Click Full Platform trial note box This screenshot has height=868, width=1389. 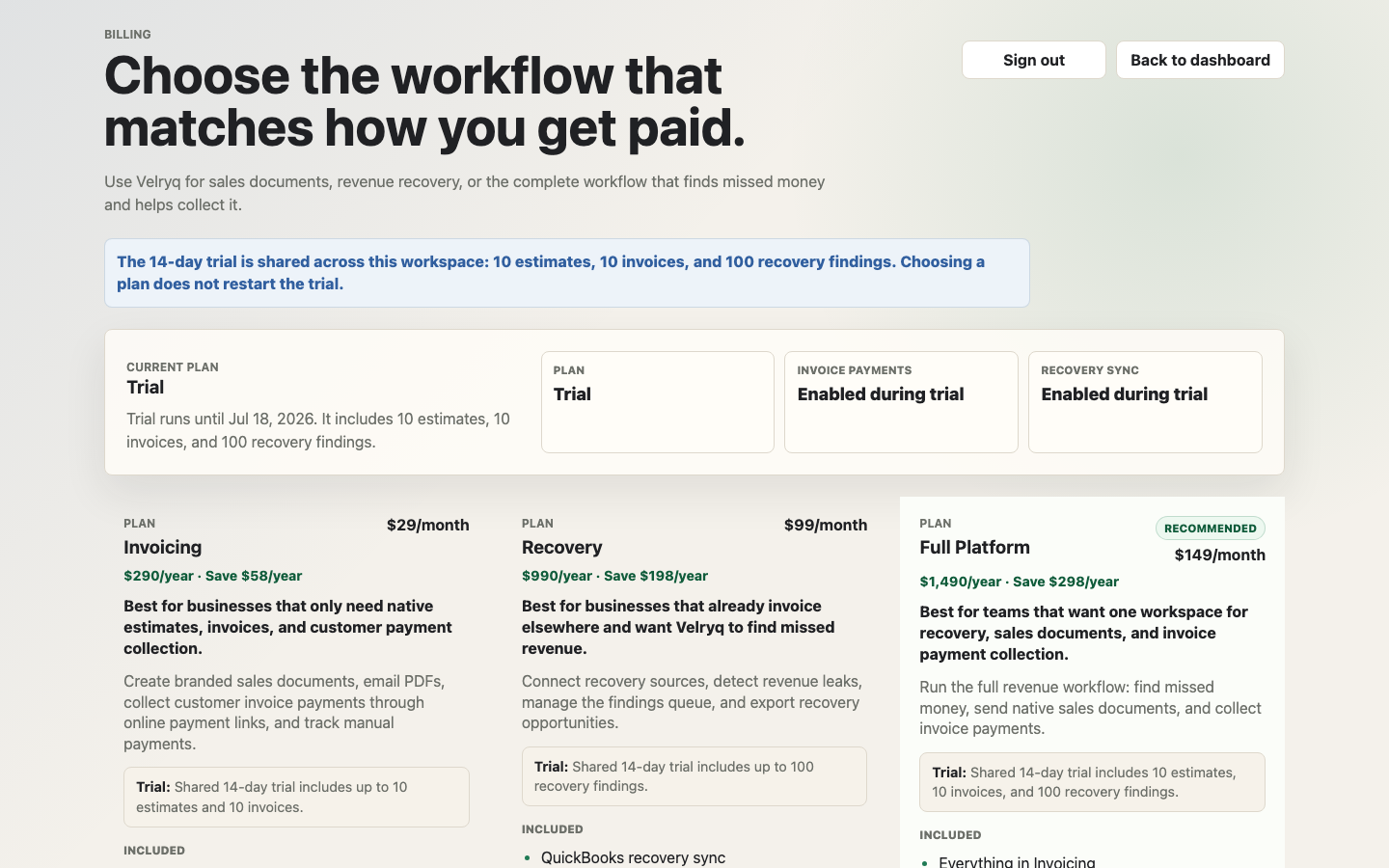click(1092, 782)
